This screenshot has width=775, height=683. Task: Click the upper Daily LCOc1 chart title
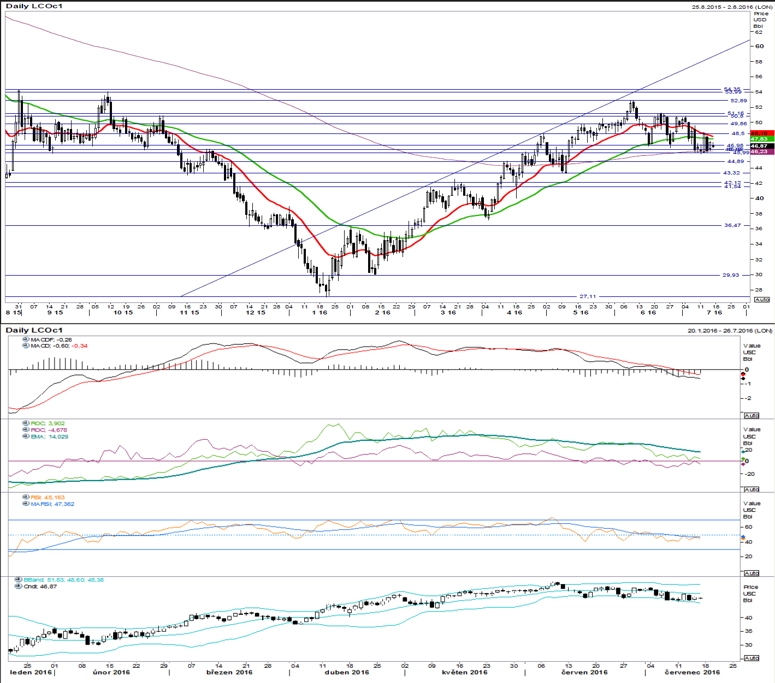pyautogui.click(x=34, y=6)
